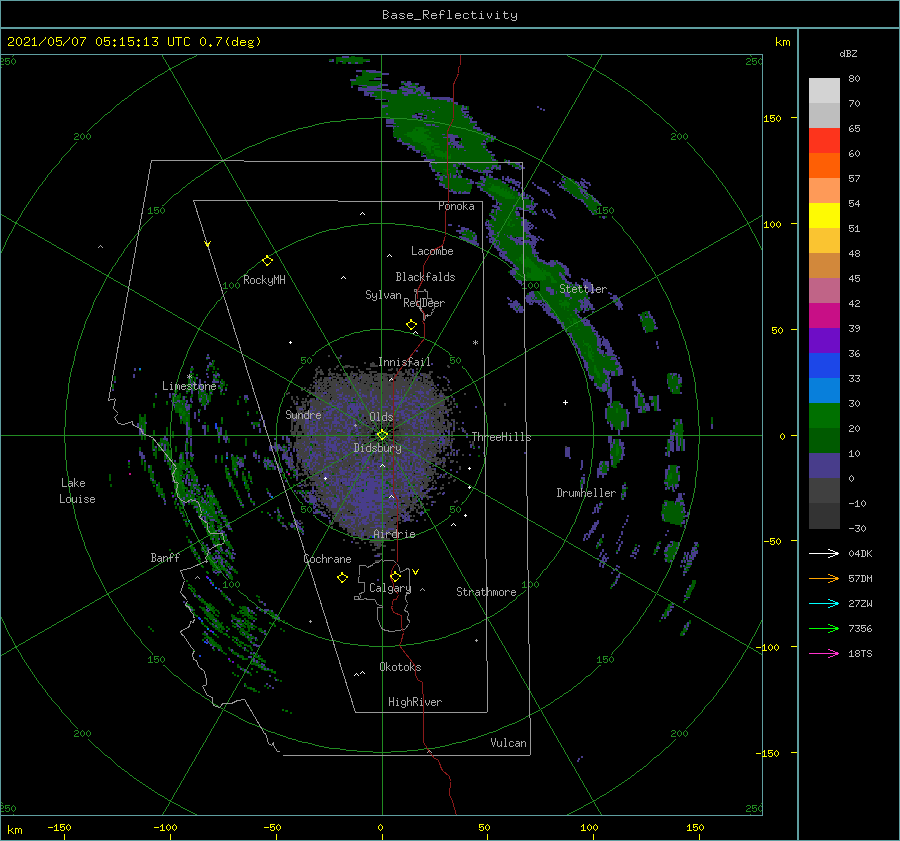900x841 pixels.
Task: Click the RedDeer city label
Action: (424, 303)
